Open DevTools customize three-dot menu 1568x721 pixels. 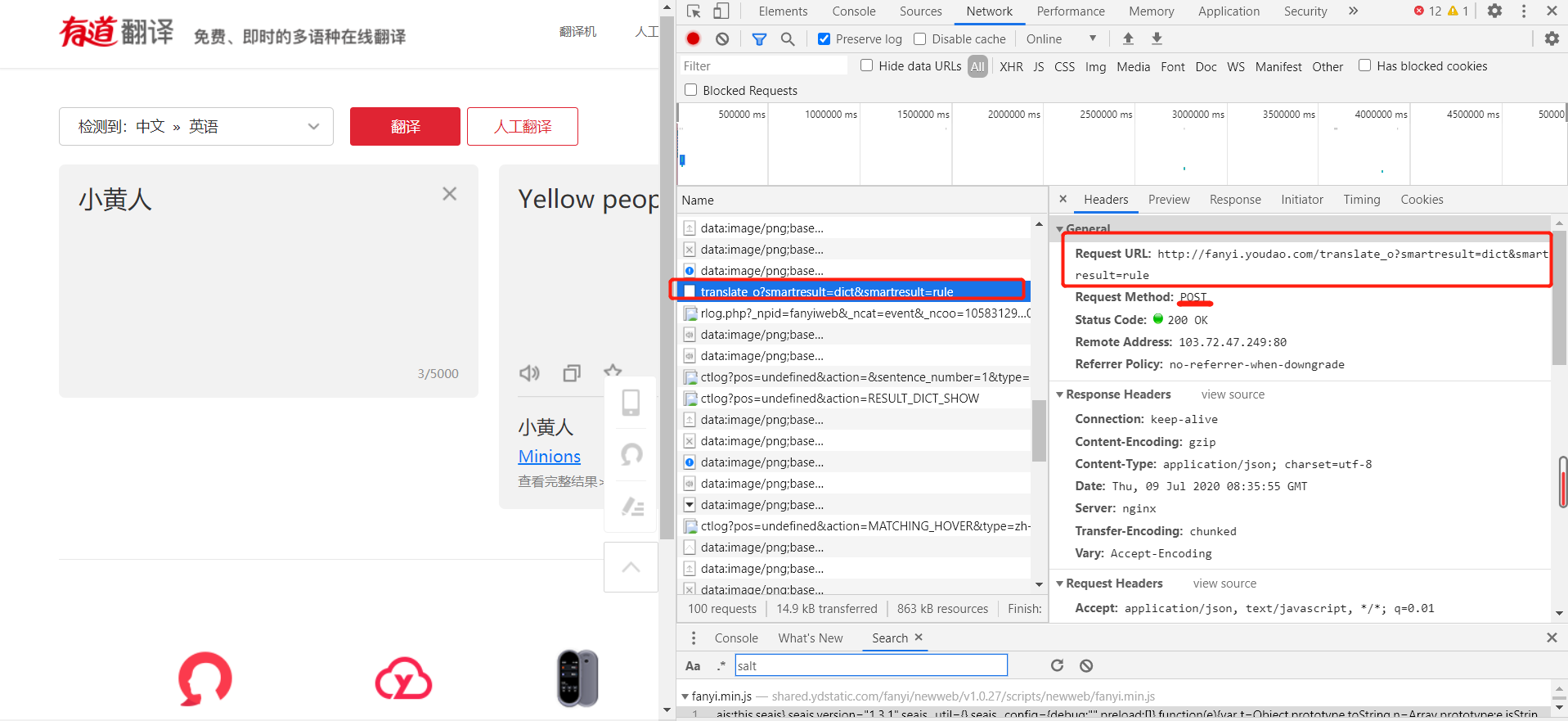1523,11
